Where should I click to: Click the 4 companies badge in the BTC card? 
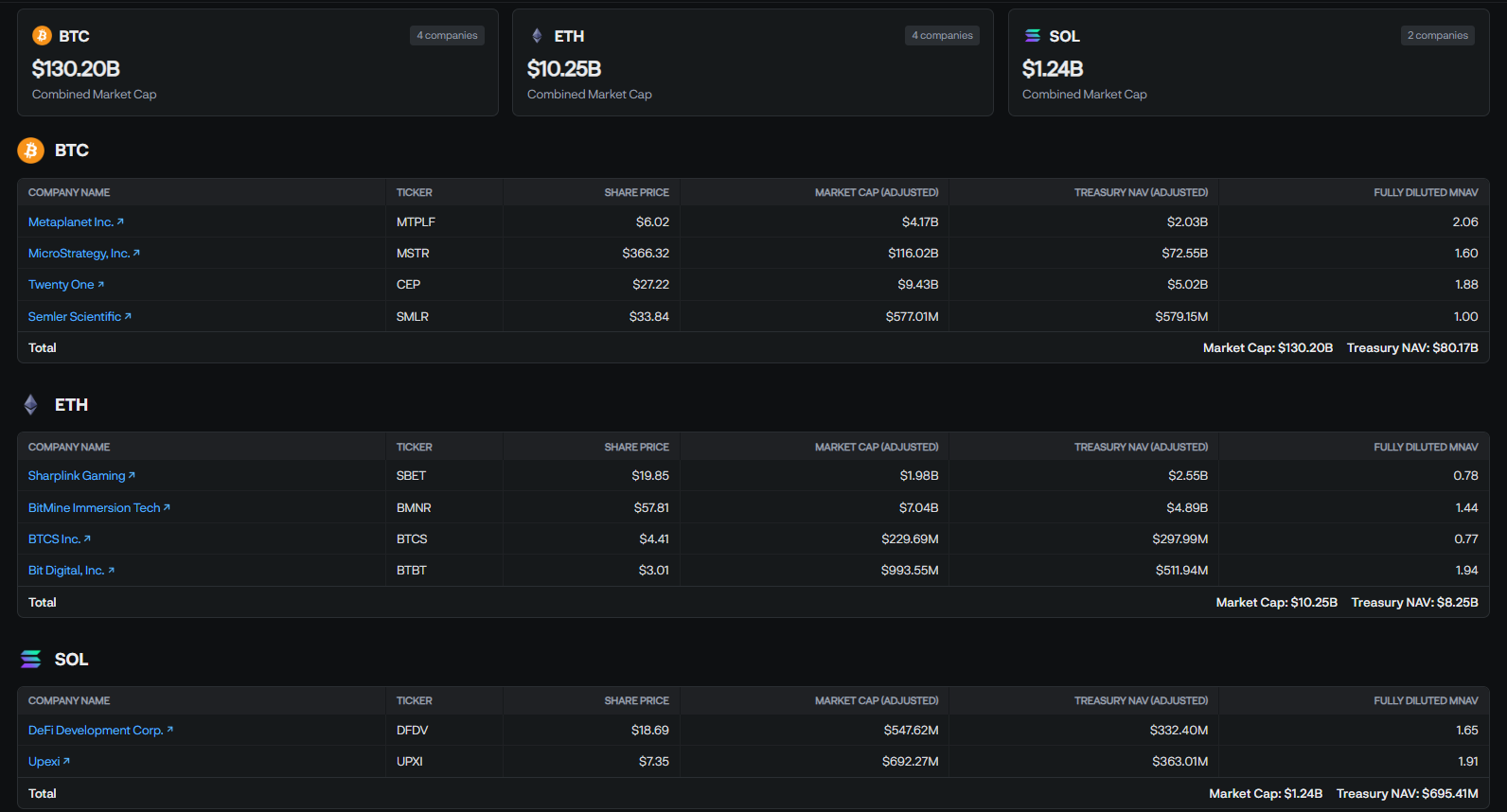(x=447, y=36)
